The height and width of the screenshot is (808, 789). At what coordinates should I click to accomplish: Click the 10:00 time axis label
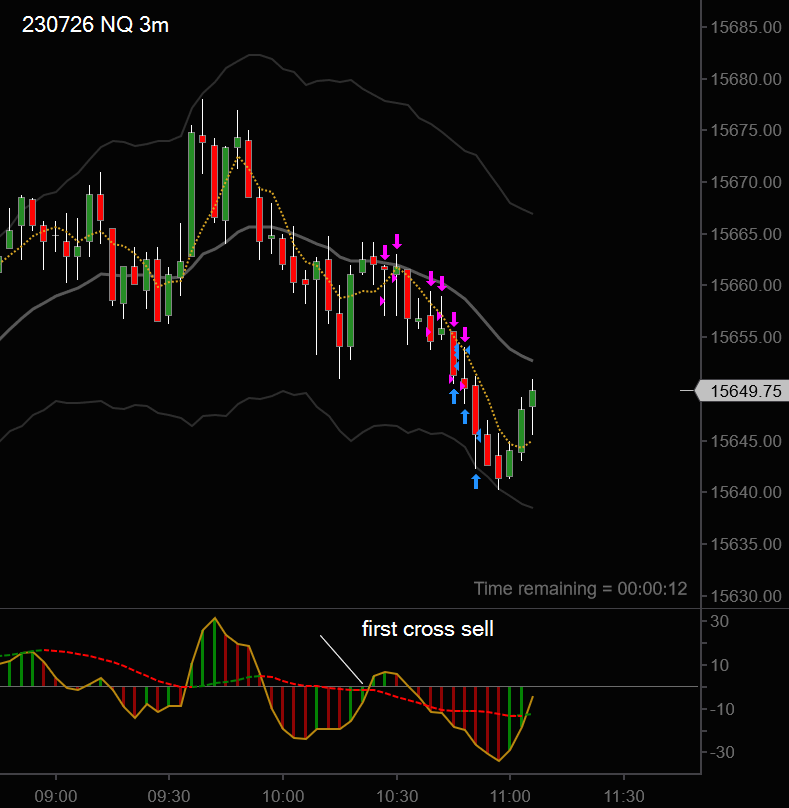[x=283, y=796]
